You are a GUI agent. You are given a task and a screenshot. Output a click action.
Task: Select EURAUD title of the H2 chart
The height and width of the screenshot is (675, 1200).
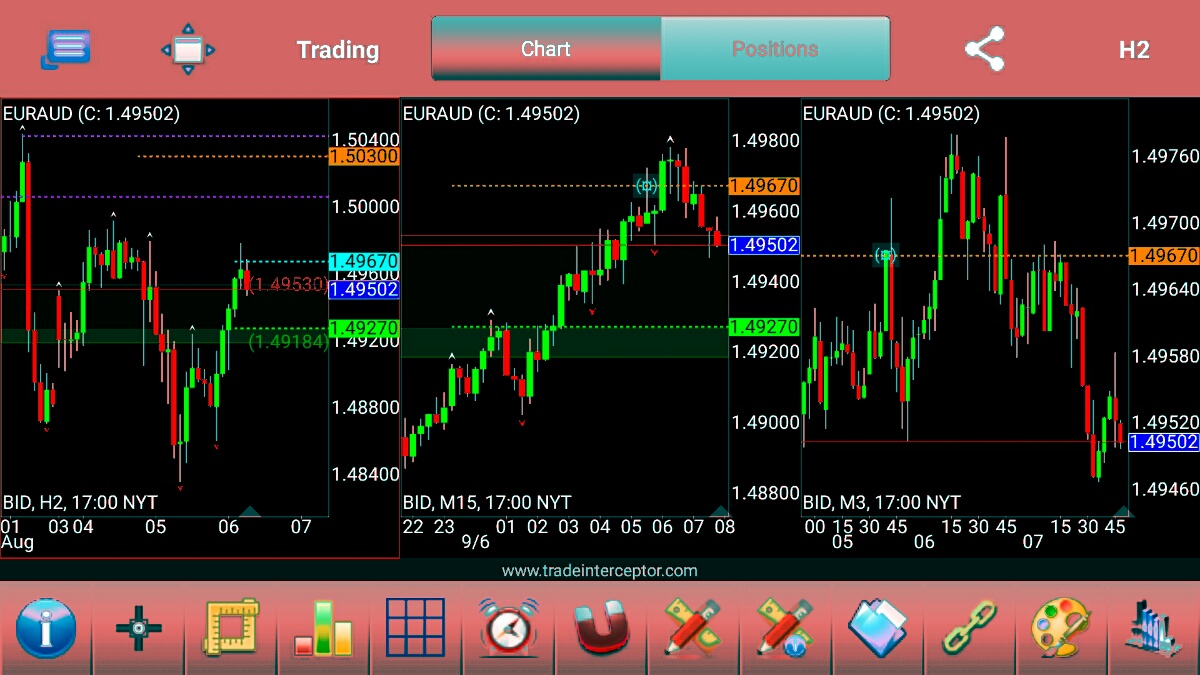coord(91,114)
